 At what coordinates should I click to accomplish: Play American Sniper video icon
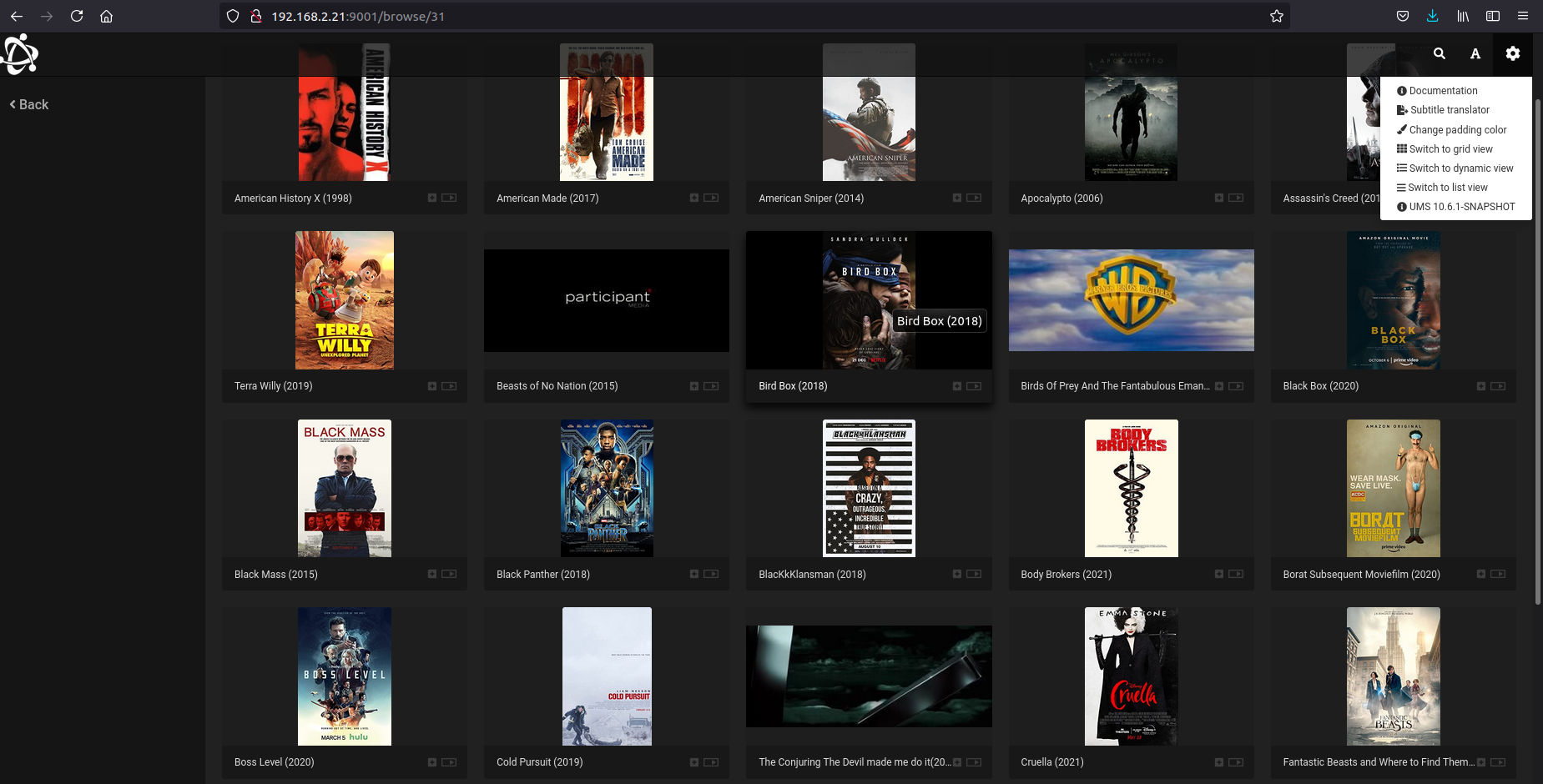(x=974, y=198)
